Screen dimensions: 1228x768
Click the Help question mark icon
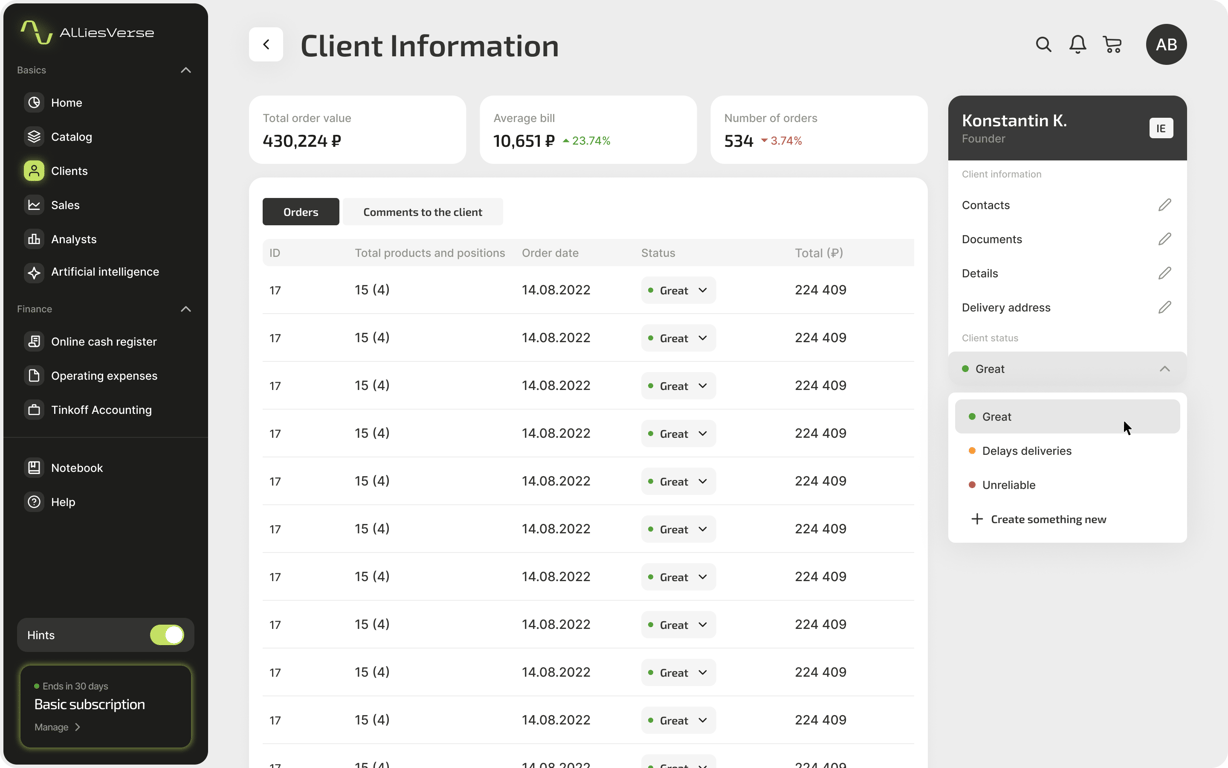pos(34,502)
